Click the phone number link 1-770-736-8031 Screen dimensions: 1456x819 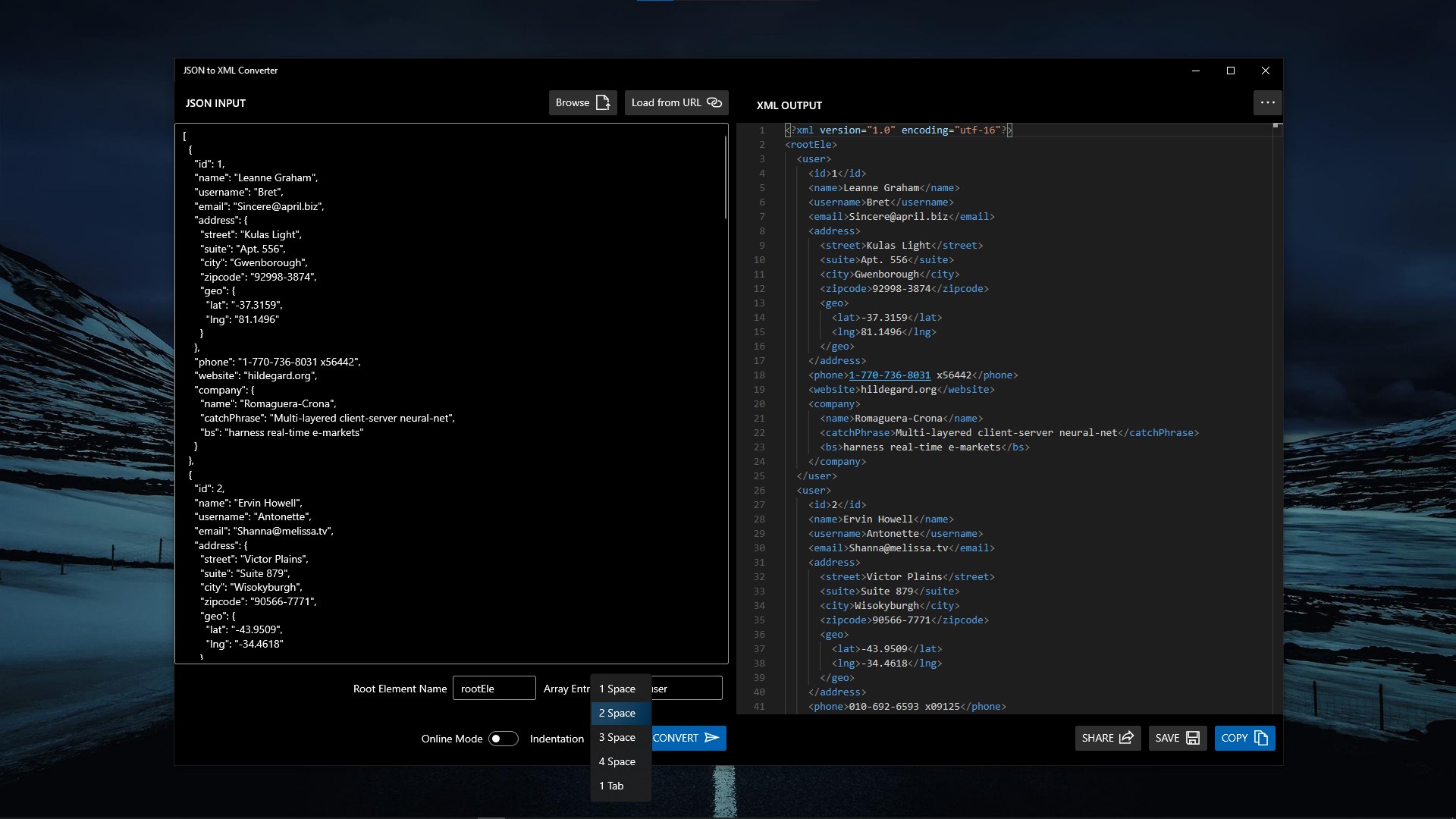click(889, 375)
